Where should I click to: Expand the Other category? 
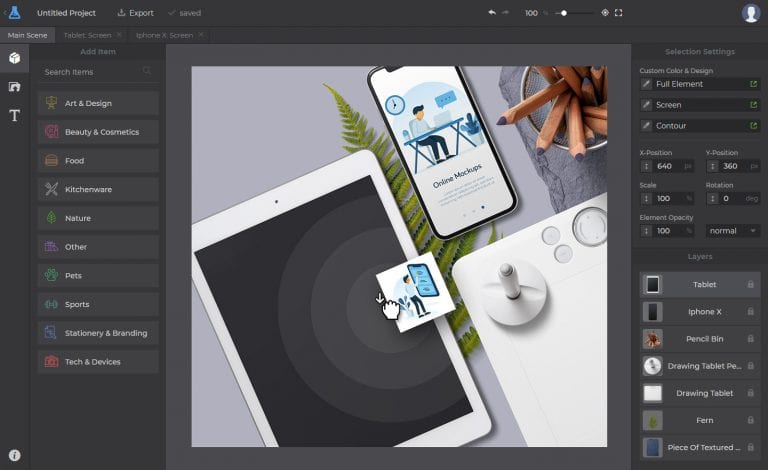click(98, 247)
